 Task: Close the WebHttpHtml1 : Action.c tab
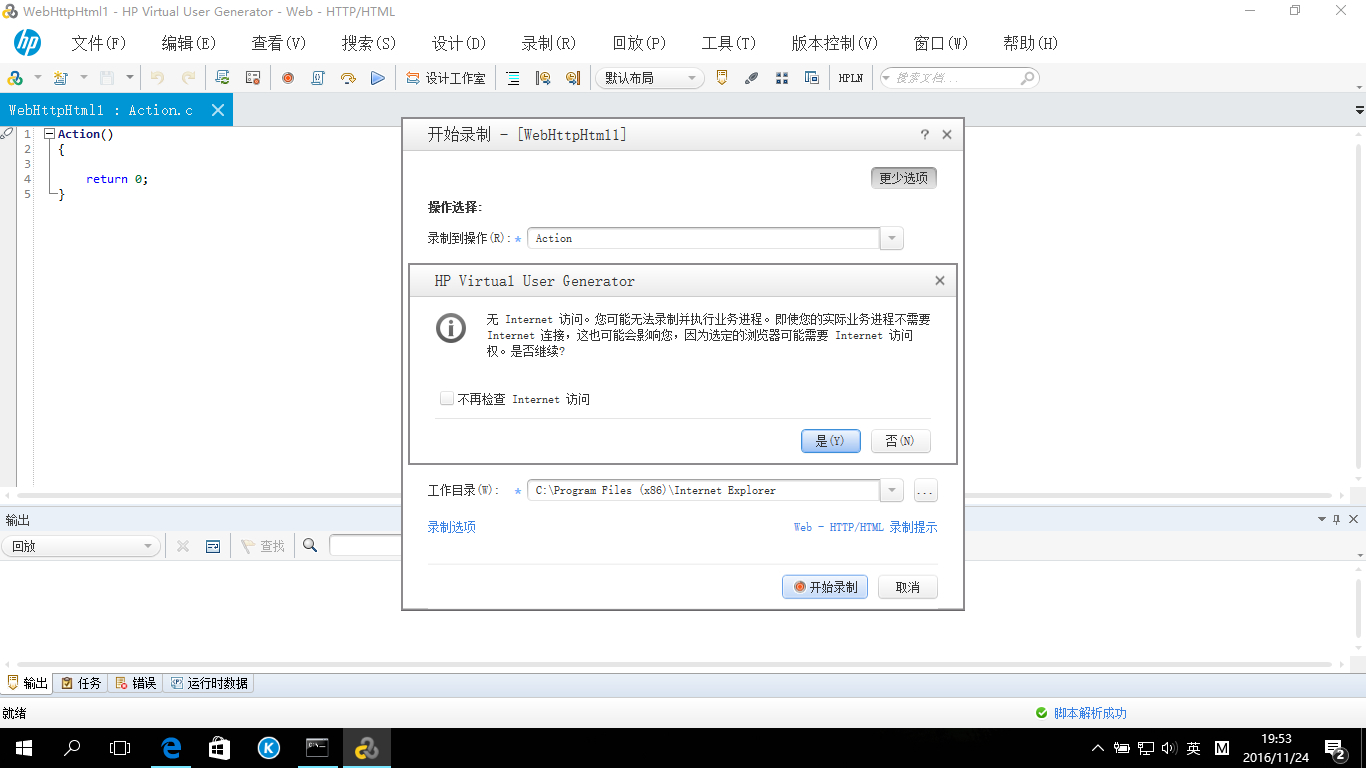point(218,110)
